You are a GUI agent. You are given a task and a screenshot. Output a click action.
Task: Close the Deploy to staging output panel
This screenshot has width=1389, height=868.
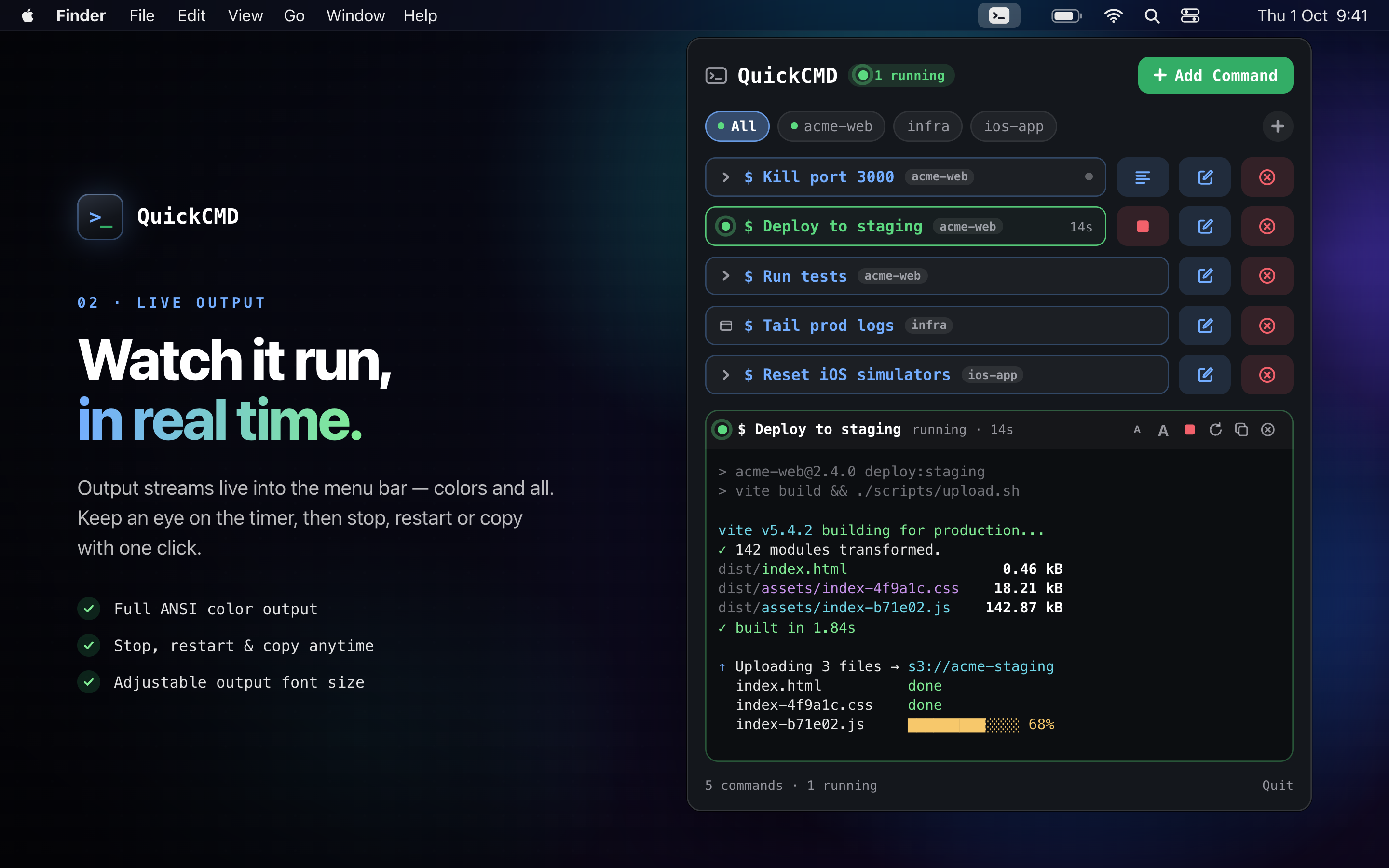[x=1268, y=429]
